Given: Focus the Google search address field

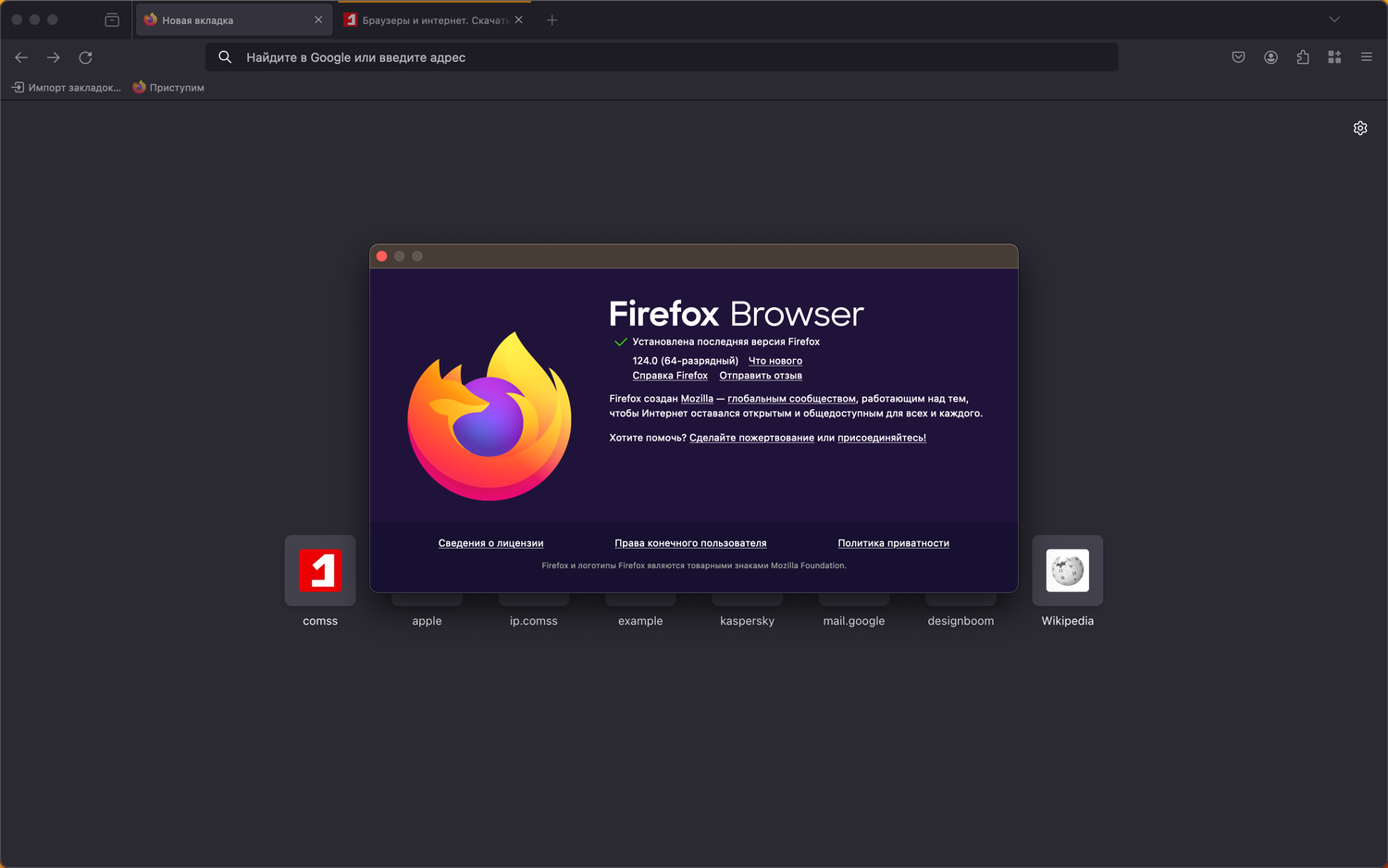Looking at the screenshot, I should pos(662,57).
